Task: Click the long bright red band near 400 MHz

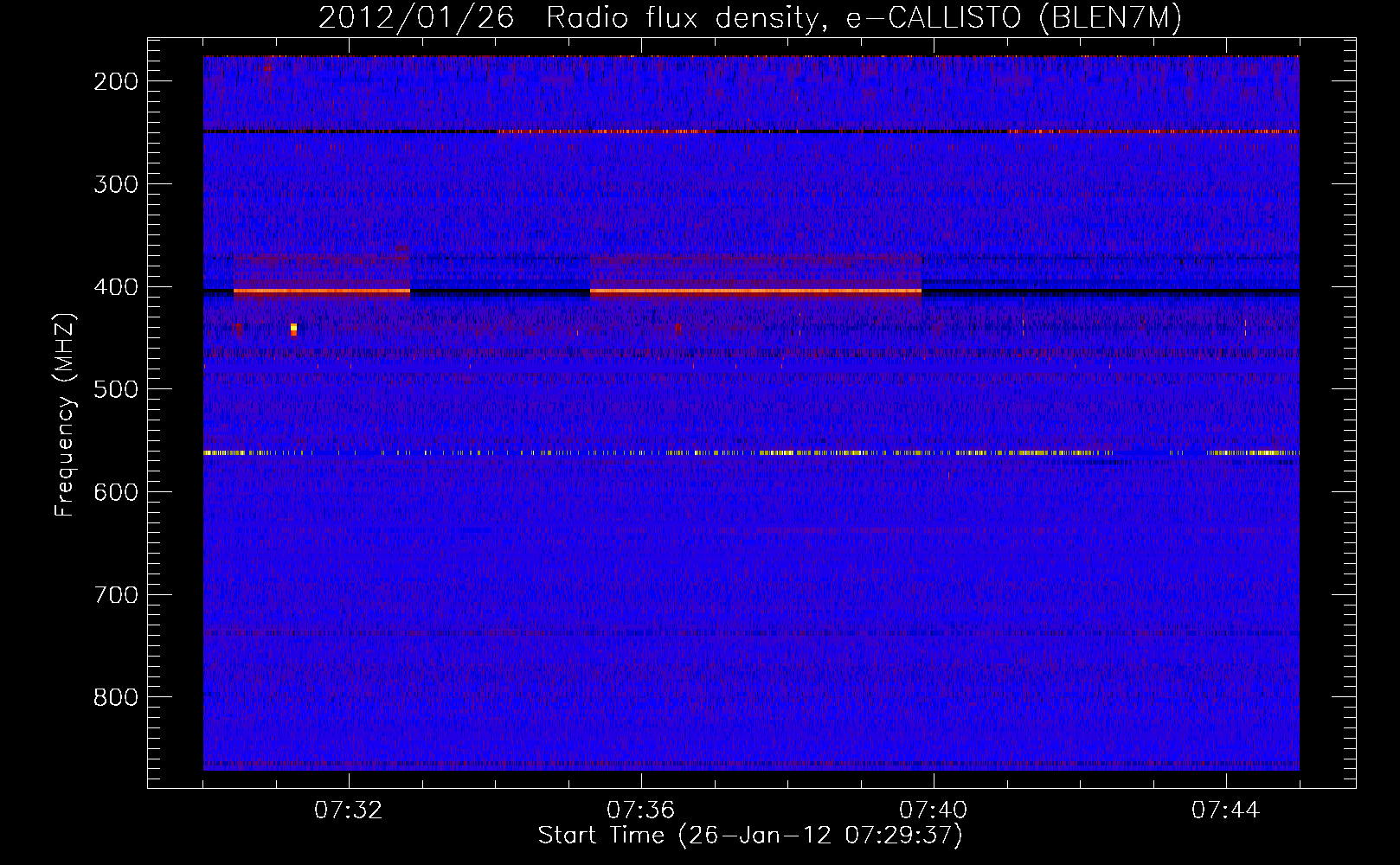Action: [x=755, y=292]
